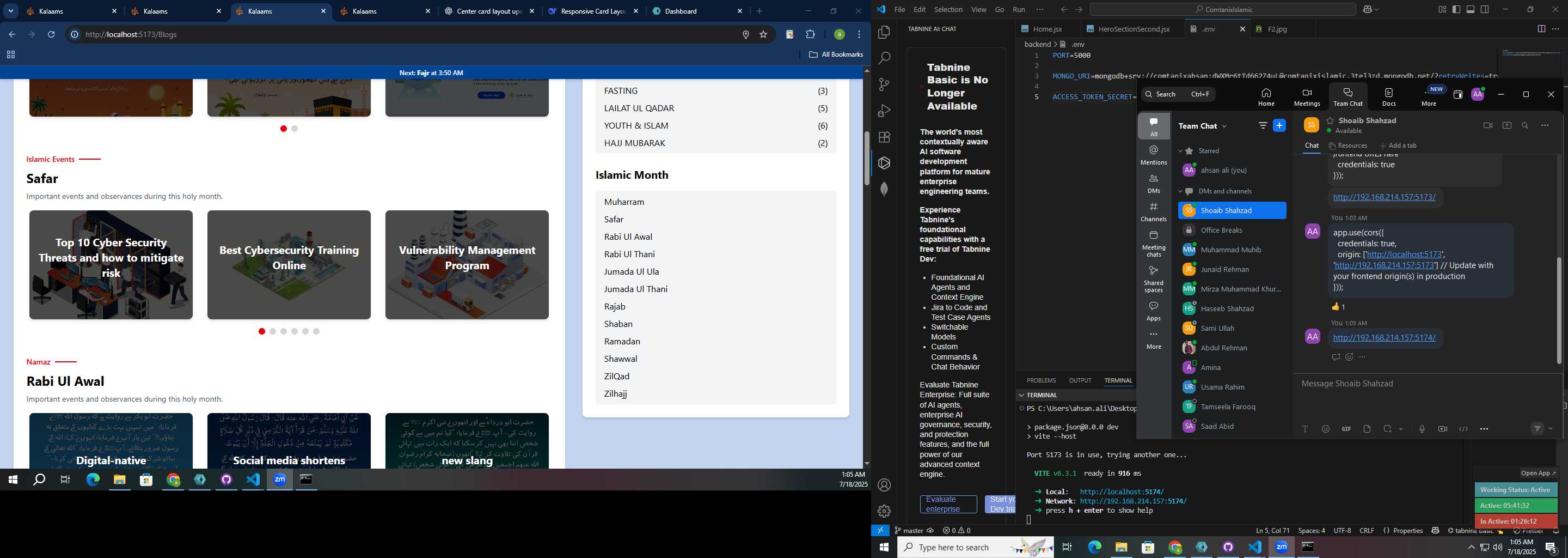Click share screen icon in Zoom chat header
The height and width of the screenshot is (558, 1568).
pyautogui.click(x=1507, y=125)
